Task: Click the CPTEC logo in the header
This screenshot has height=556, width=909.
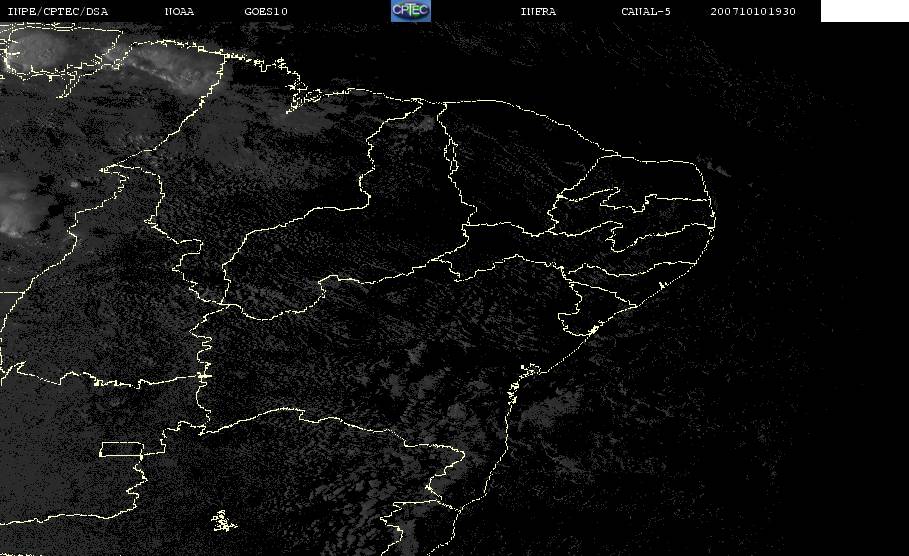Action: pyautogui.click(x=410, y=11)
